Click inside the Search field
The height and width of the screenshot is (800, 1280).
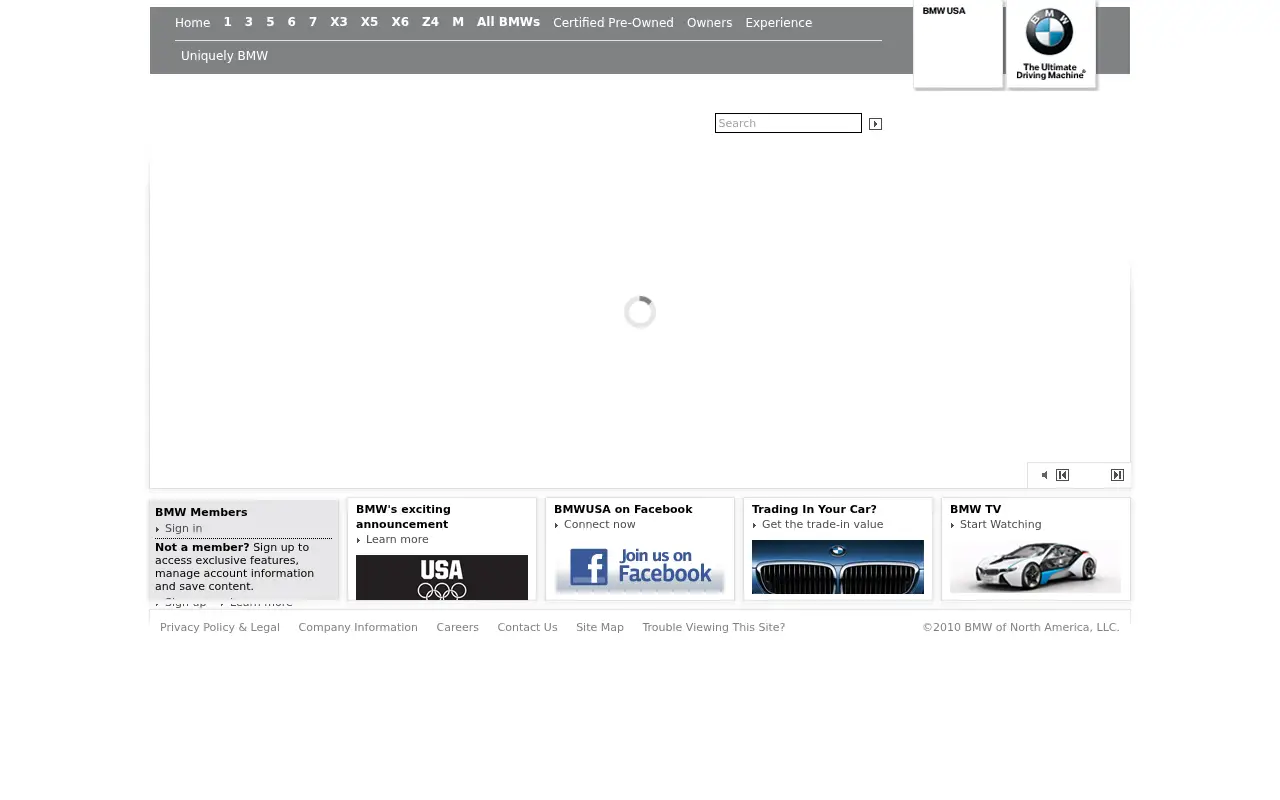[788, 123]
